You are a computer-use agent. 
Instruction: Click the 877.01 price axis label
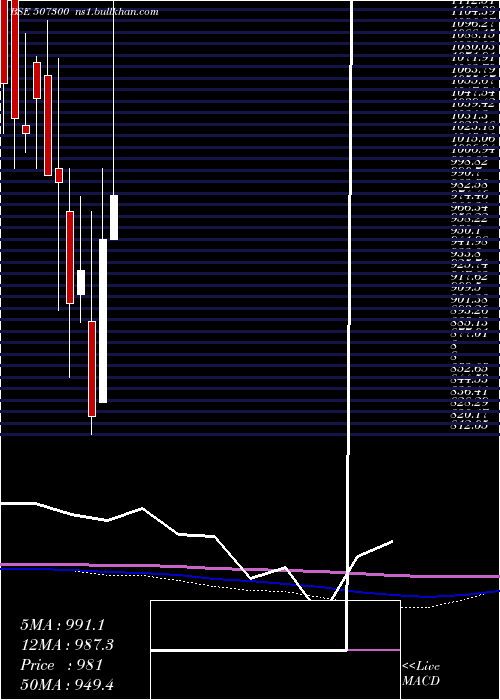point(470,334)
